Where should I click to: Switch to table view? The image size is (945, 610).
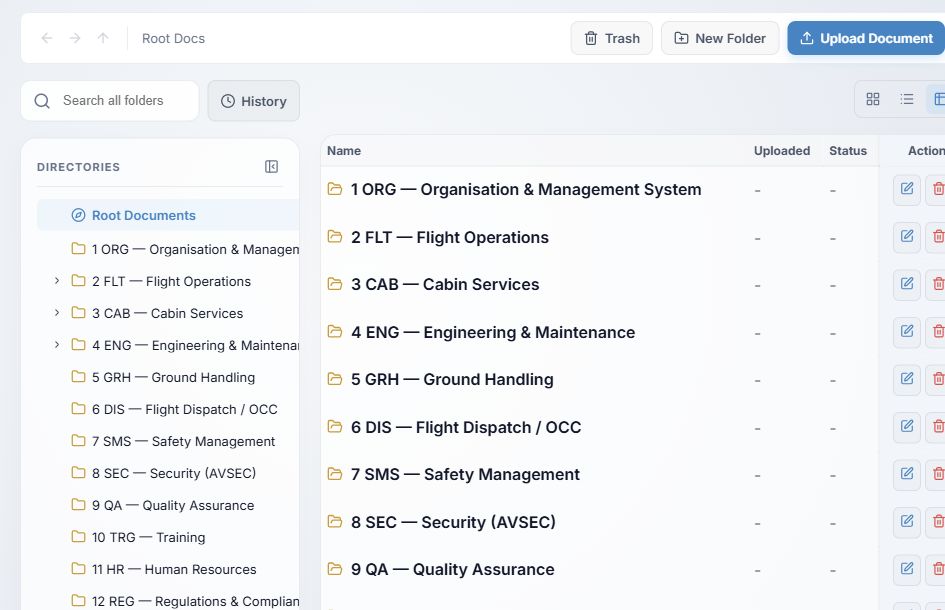tap(937, 99)
